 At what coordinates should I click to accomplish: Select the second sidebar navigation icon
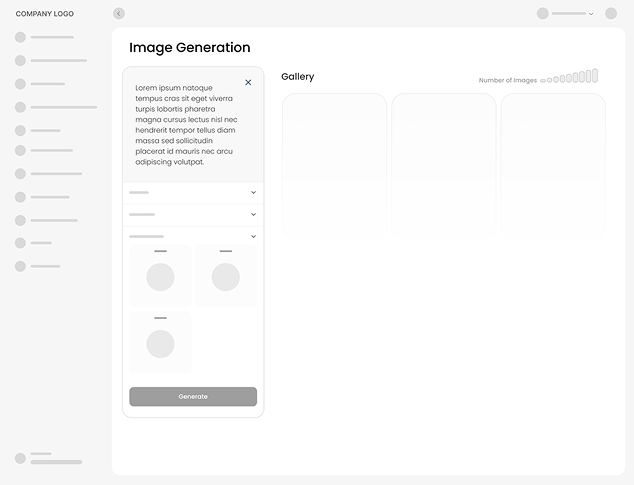pyautogui.click(x=20, y=60)
